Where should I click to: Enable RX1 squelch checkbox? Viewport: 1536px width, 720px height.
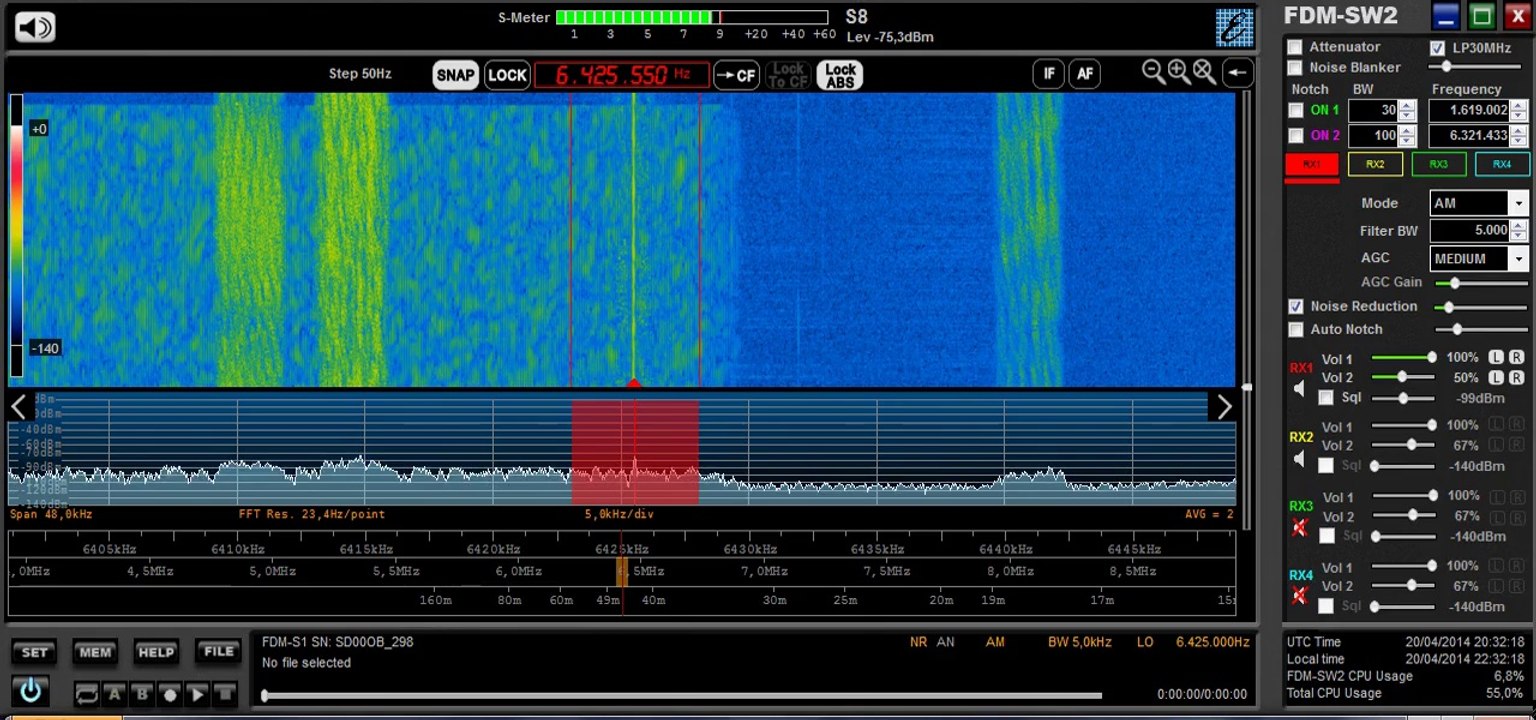click(1326, 398)
